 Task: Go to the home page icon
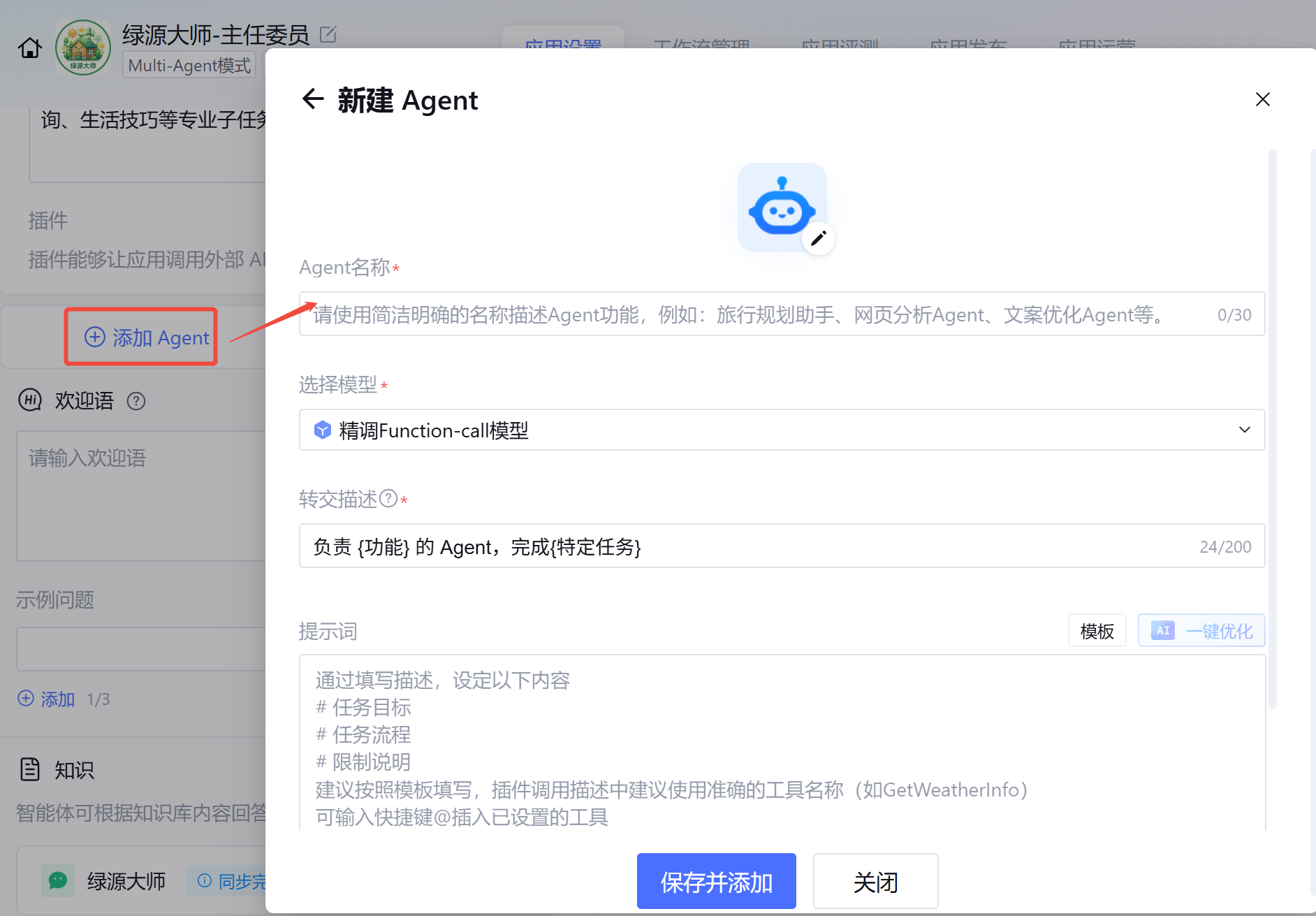tap(30, 48)
